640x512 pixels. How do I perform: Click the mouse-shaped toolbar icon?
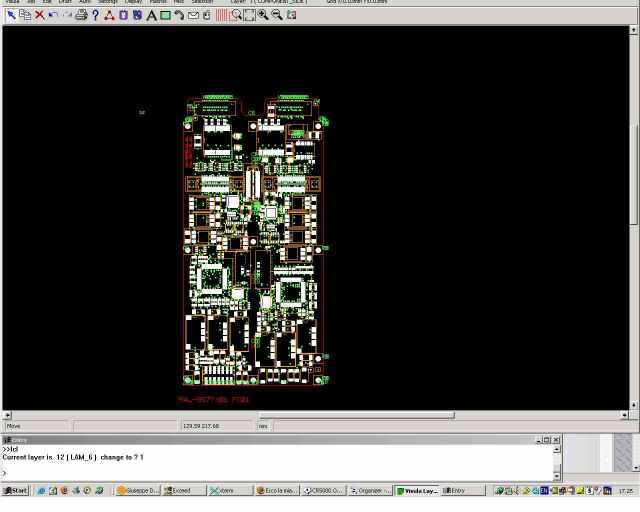207,15
